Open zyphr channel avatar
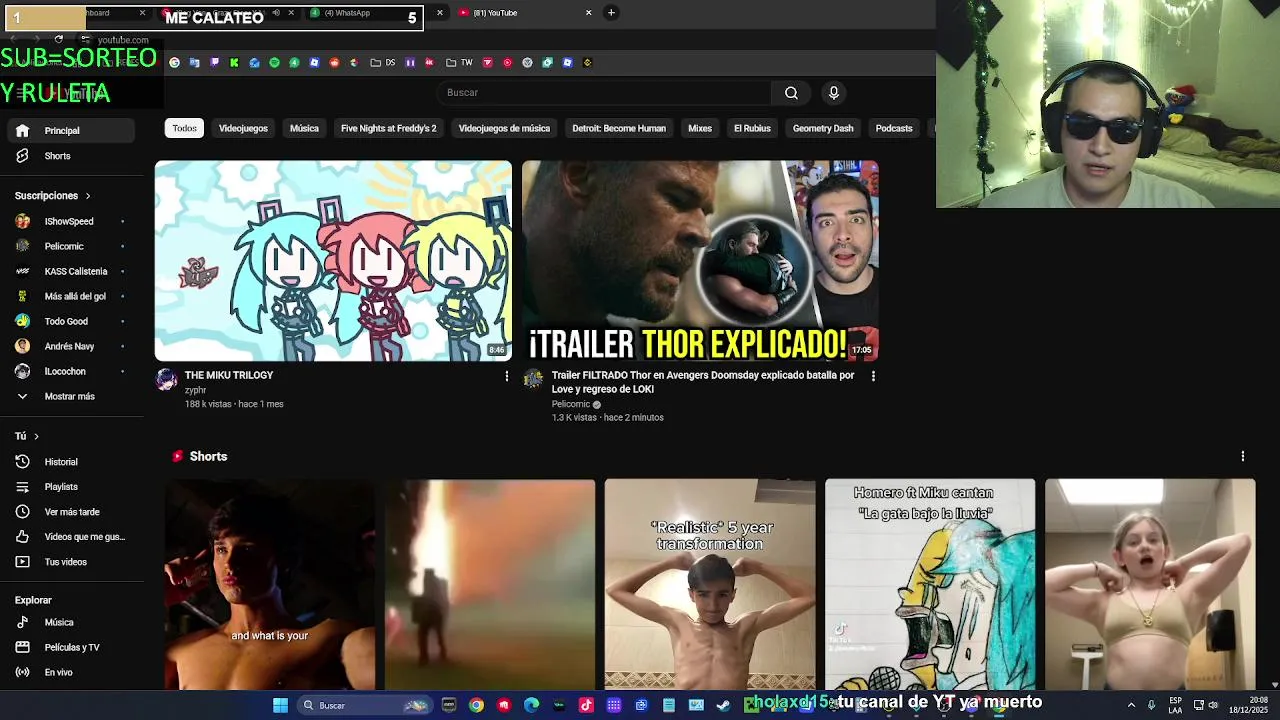The height and width of the screenshot is (720, 1280). pos(167,380)
